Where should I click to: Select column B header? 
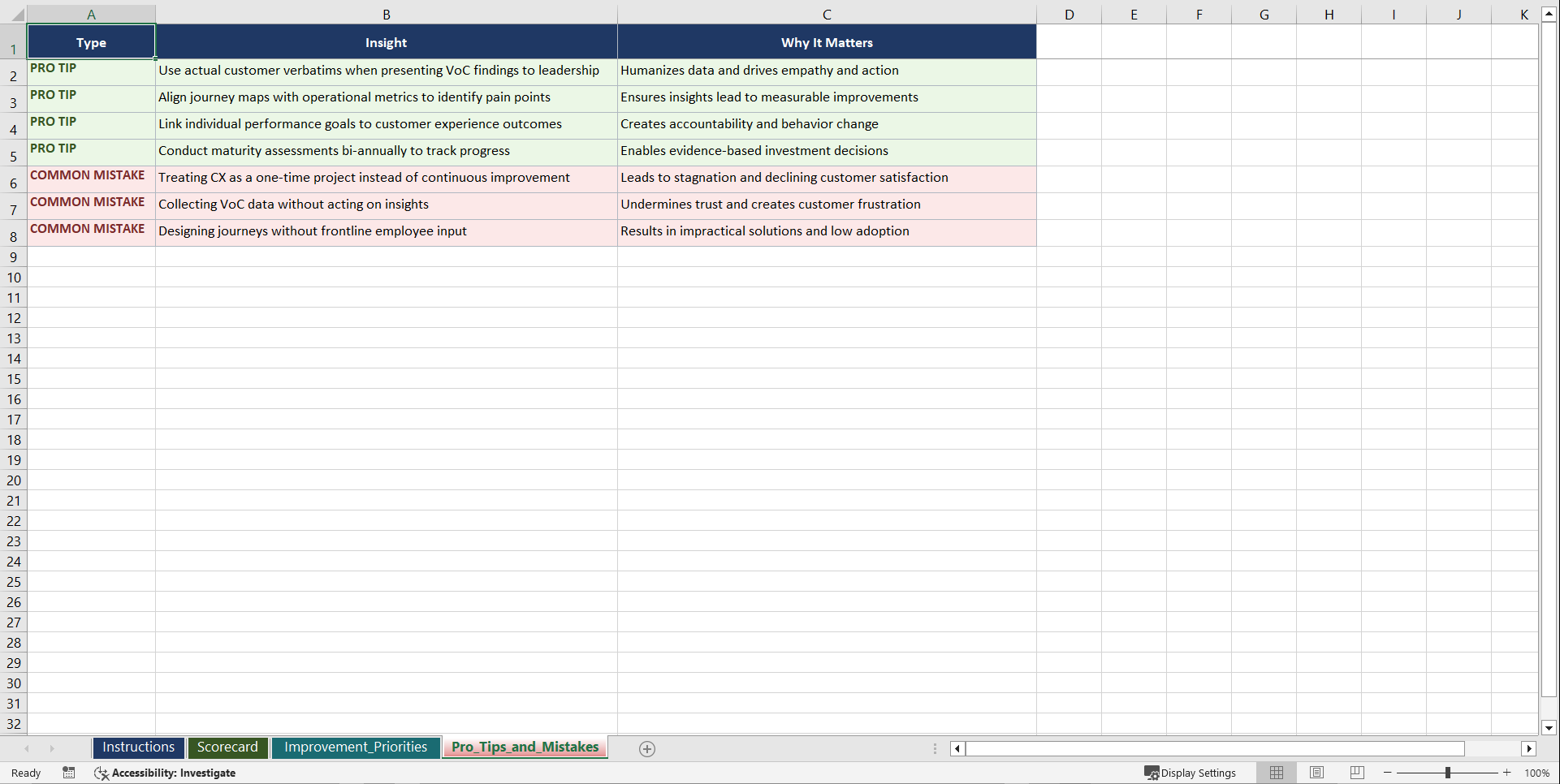(387, 13)
